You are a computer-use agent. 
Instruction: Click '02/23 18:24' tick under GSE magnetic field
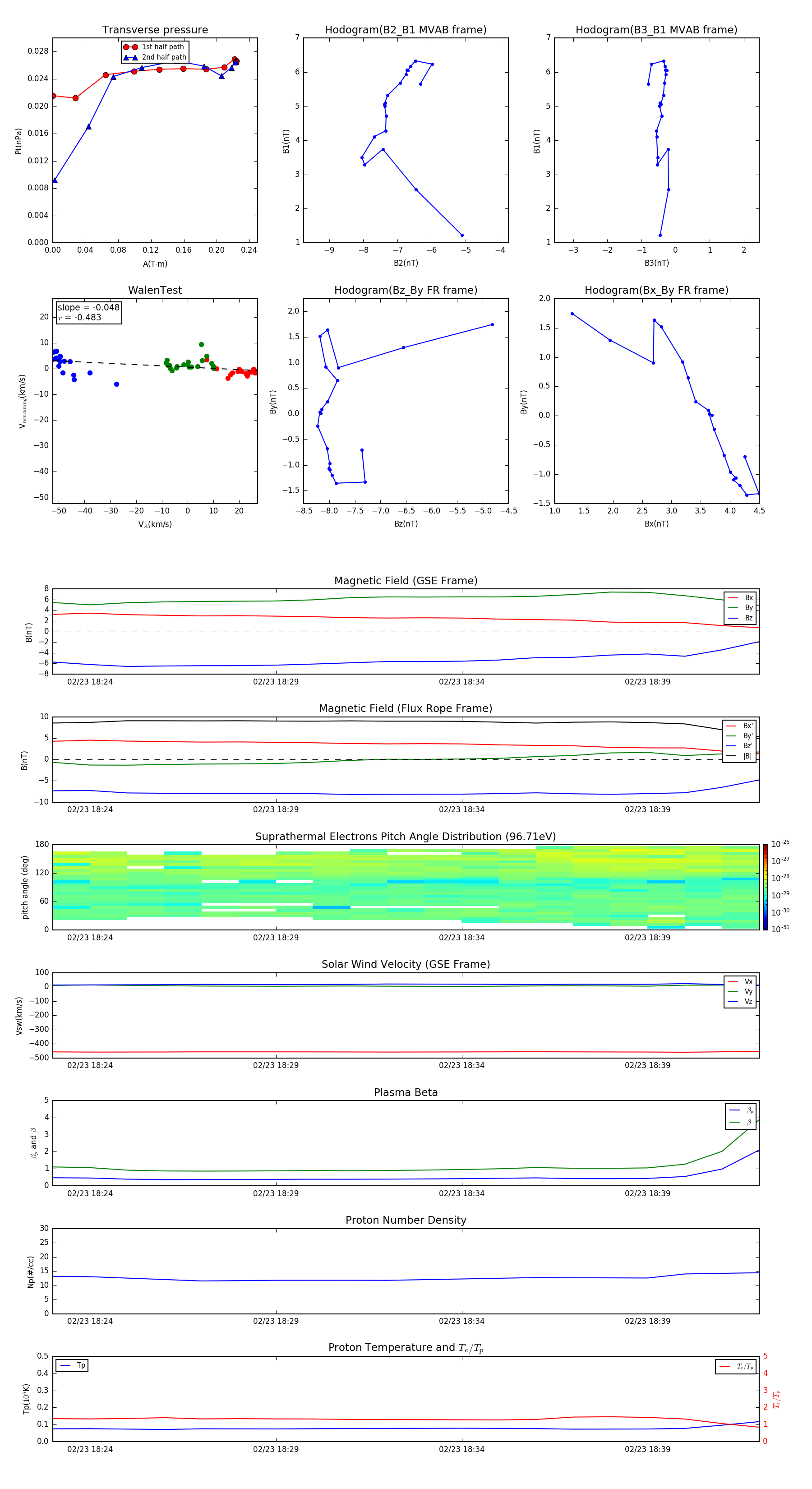pyautogui.click(x=90, y=682)
